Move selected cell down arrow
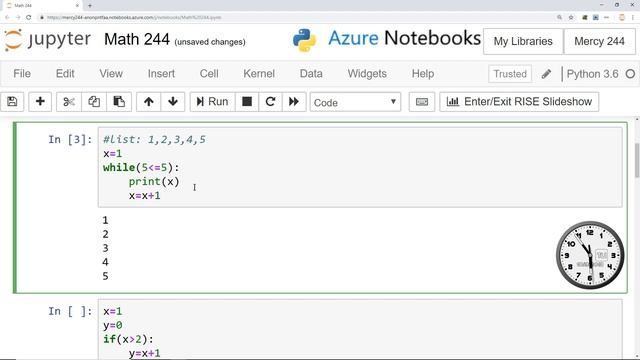The height and width of the screenshot is (360, 640). click(x=173, y=102)
